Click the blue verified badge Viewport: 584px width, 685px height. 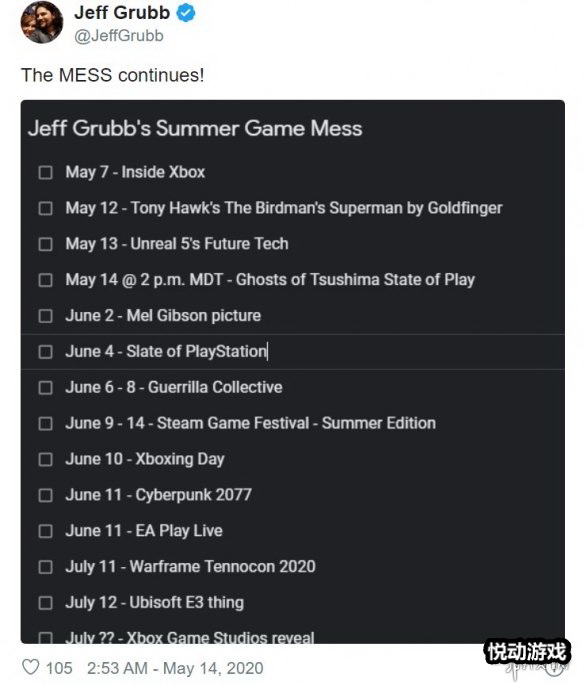(186, 13)
